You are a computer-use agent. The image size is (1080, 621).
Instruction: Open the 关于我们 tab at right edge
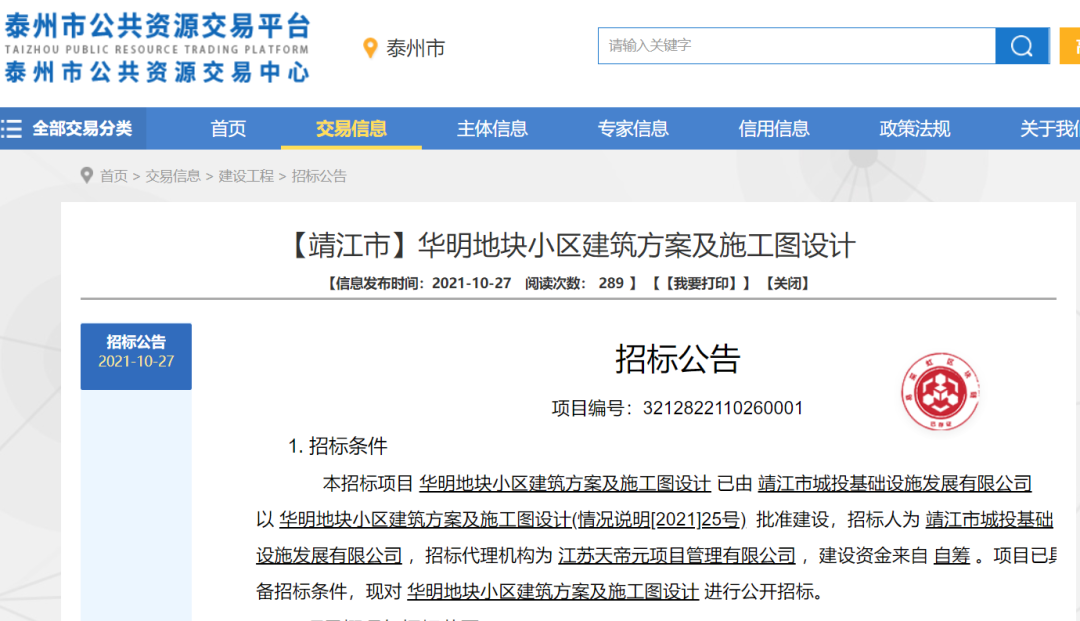(1049, 129)
